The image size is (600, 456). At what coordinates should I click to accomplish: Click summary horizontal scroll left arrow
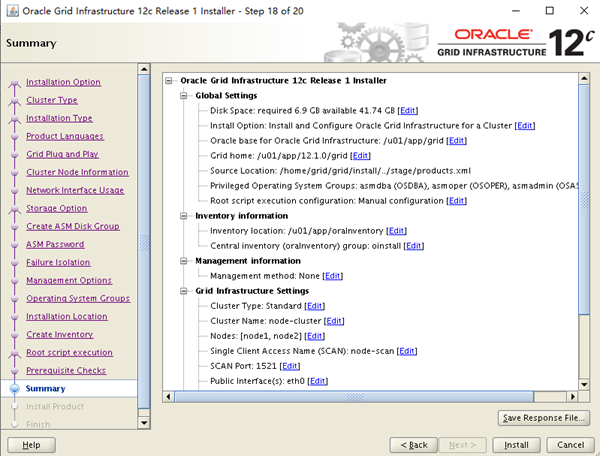coord(168,397)
